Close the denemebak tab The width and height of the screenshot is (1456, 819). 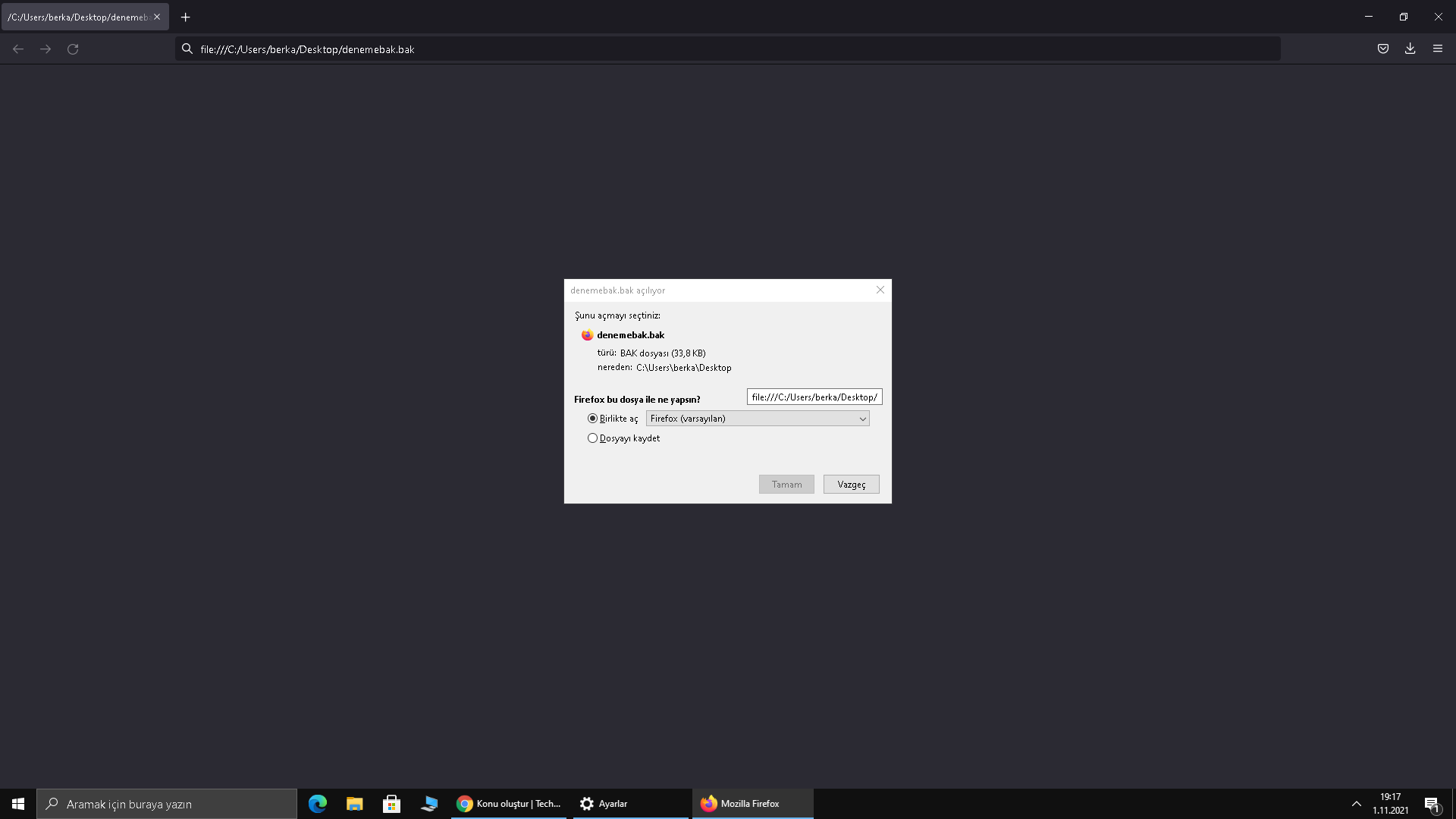click(x=157, y=17)
